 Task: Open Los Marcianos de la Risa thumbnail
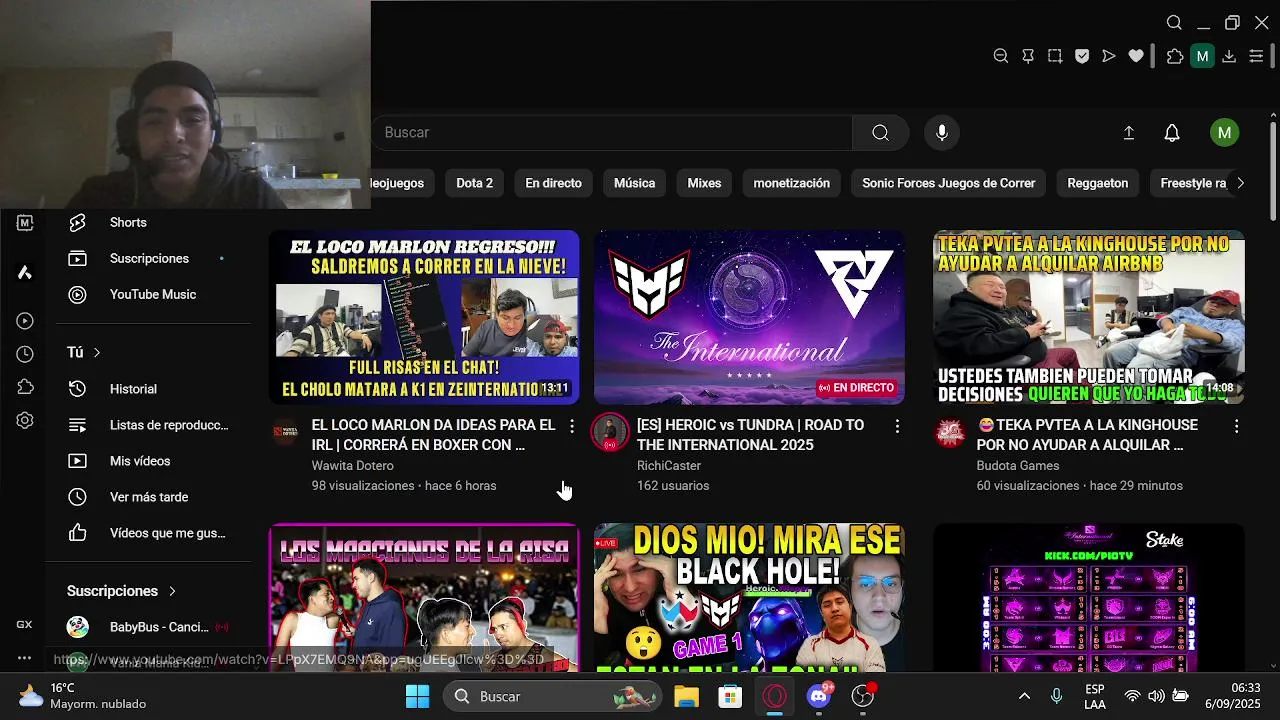click(x=424, y=597)
